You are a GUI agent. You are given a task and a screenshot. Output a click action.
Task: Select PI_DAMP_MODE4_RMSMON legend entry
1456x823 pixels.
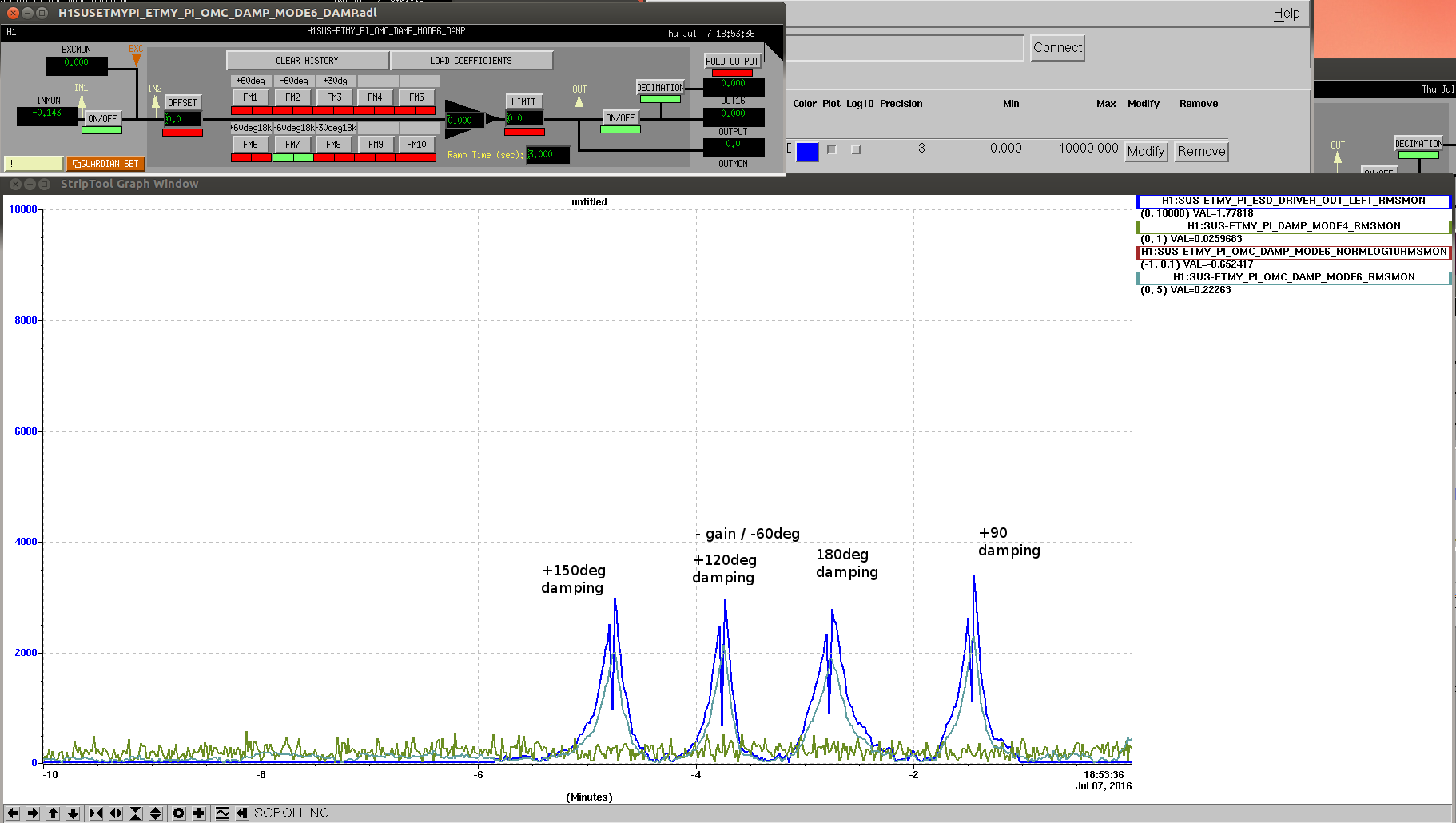pos(1294,226)
